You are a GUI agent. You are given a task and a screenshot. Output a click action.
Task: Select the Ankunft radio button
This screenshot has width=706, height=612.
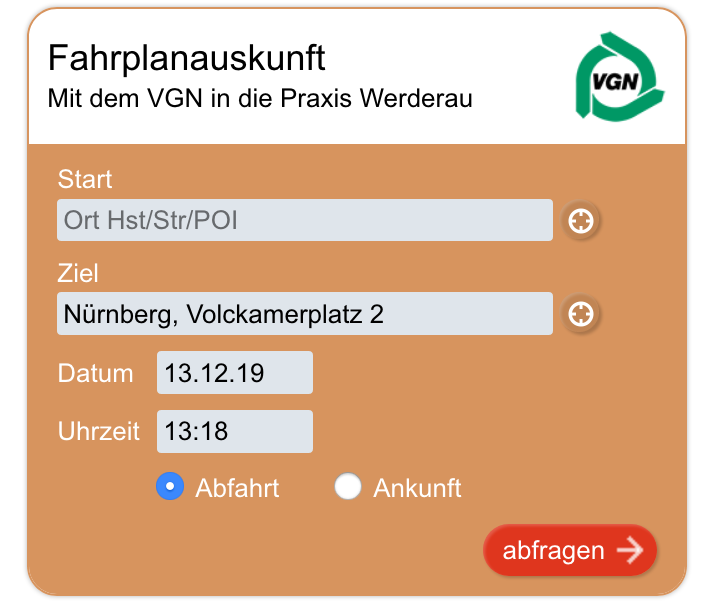[347, 487]
